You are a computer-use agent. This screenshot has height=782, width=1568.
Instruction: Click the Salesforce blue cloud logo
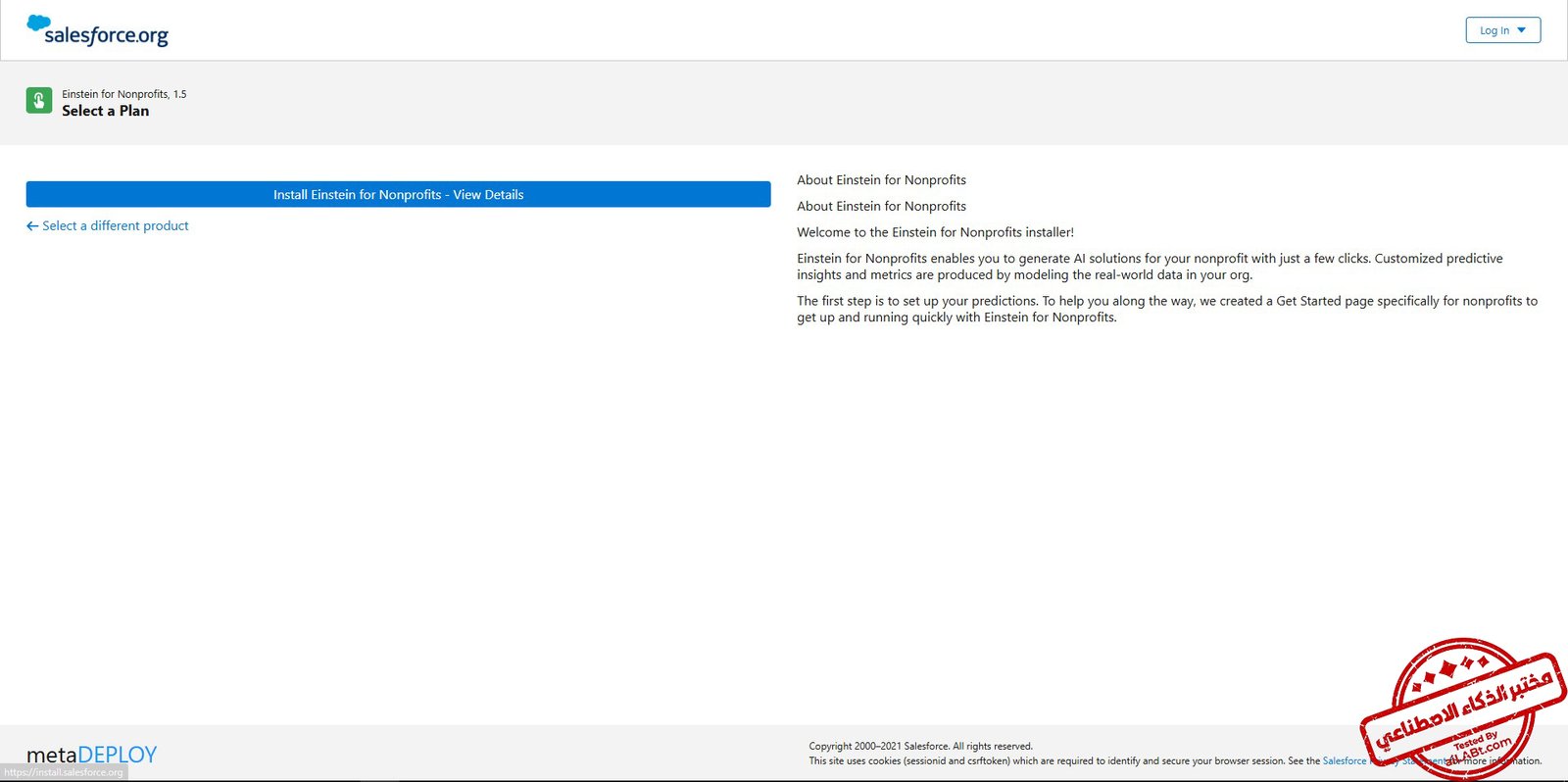(38, 24)
